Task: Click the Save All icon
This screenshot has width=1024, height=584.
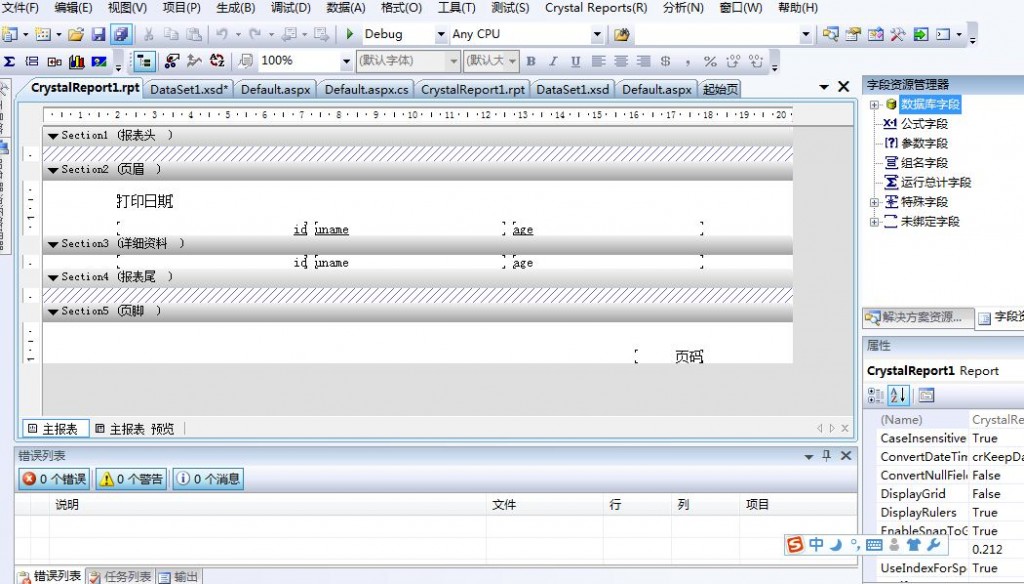Action: [121, 34]
